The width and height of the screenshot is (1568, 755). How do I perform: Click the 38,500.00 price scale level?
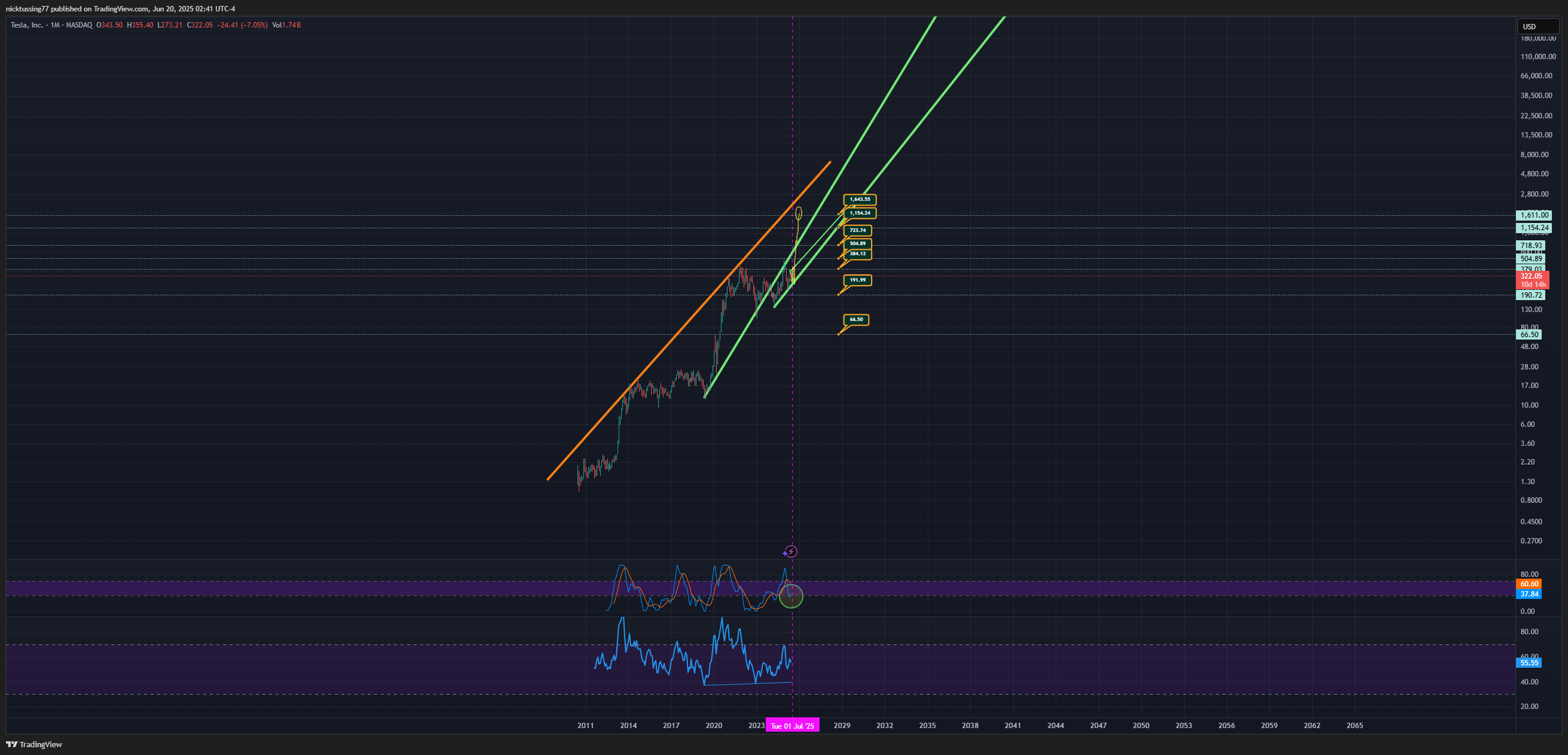click(x=1536, y=96)
